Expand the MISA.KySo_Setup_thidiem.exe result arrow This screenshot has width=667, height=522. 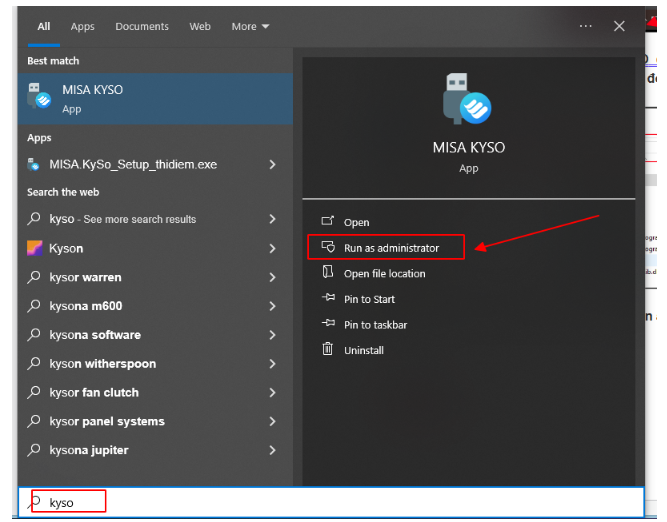tap(273, 165)
